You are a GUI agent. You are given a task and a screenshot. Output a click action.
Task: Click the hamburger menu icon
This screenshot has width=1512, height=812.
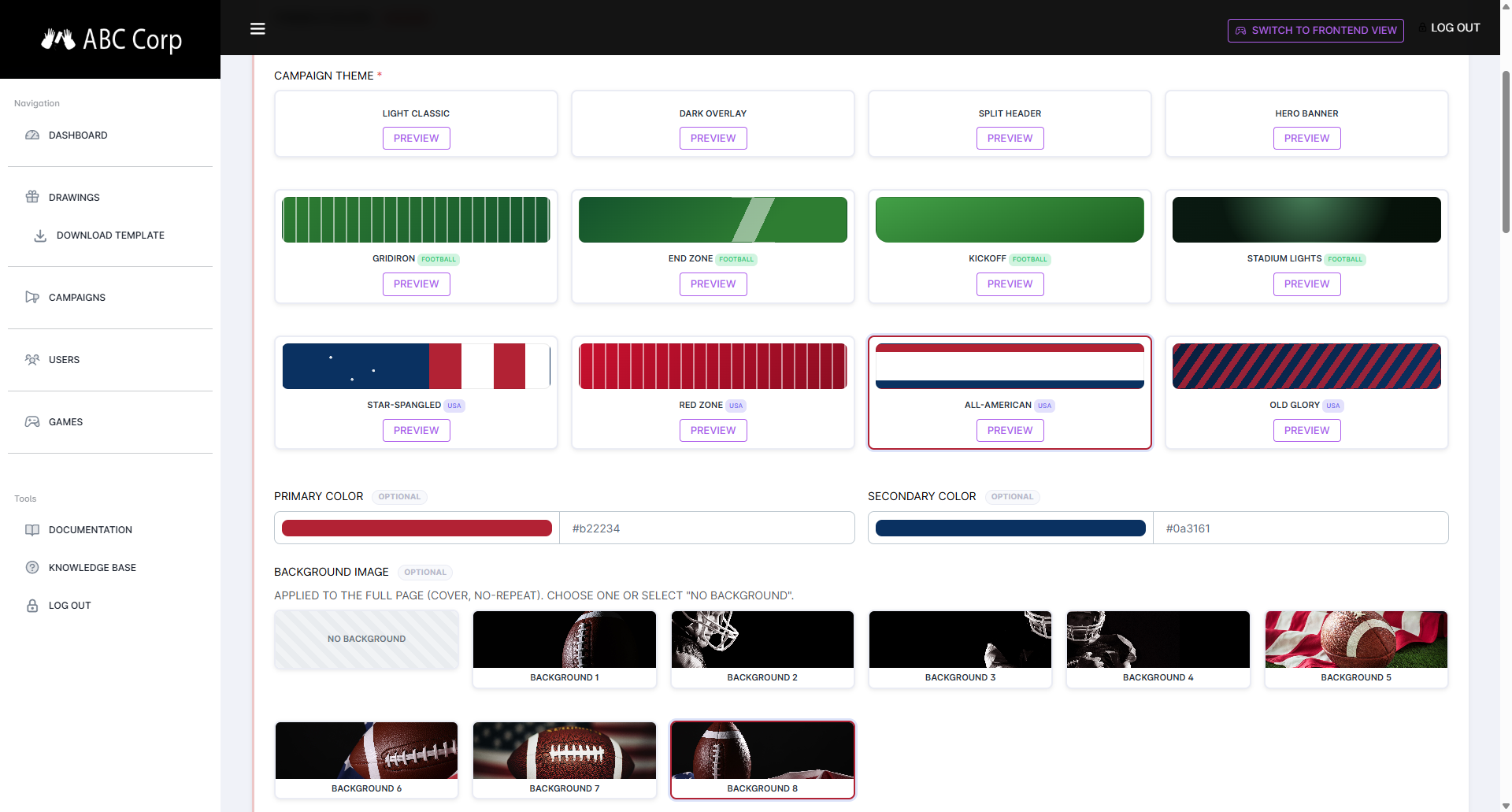pyautogui.click(x=258, y=28)
